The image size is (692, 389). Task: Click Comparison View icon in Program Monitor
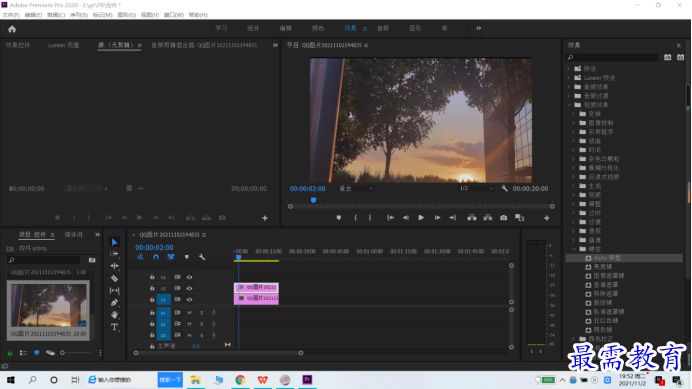coord(519,218)
